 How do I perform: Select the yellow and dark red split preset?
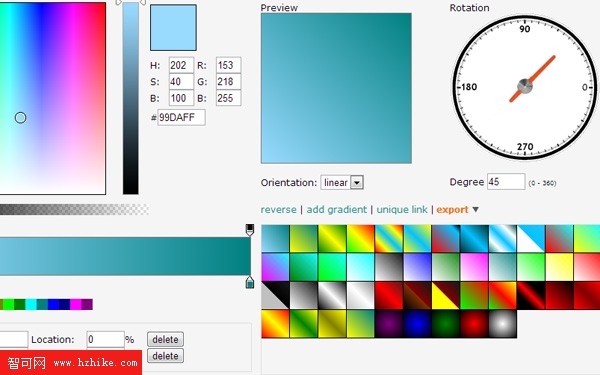point(445,295)
